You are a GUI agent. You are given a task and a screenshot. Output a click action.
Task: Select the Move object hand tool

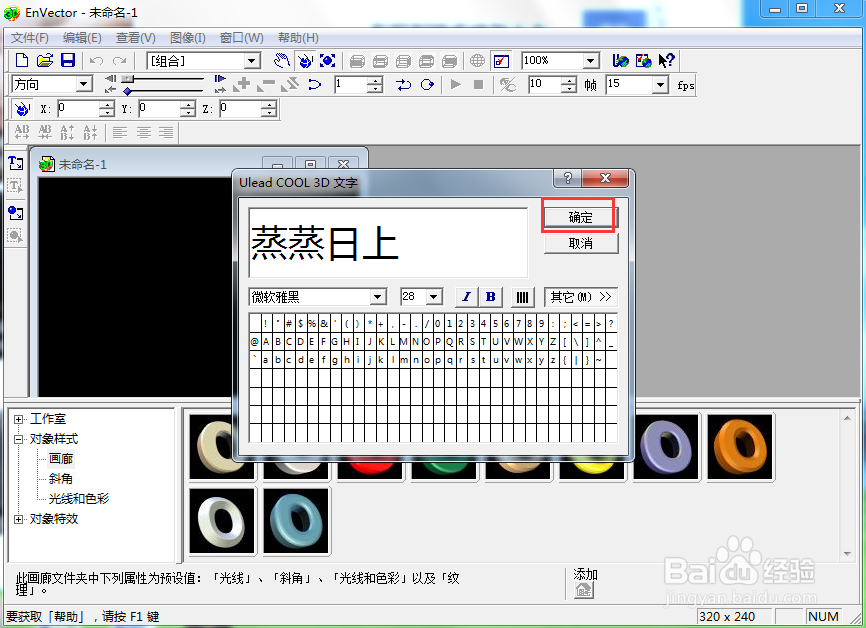click(x=282, y=60)
